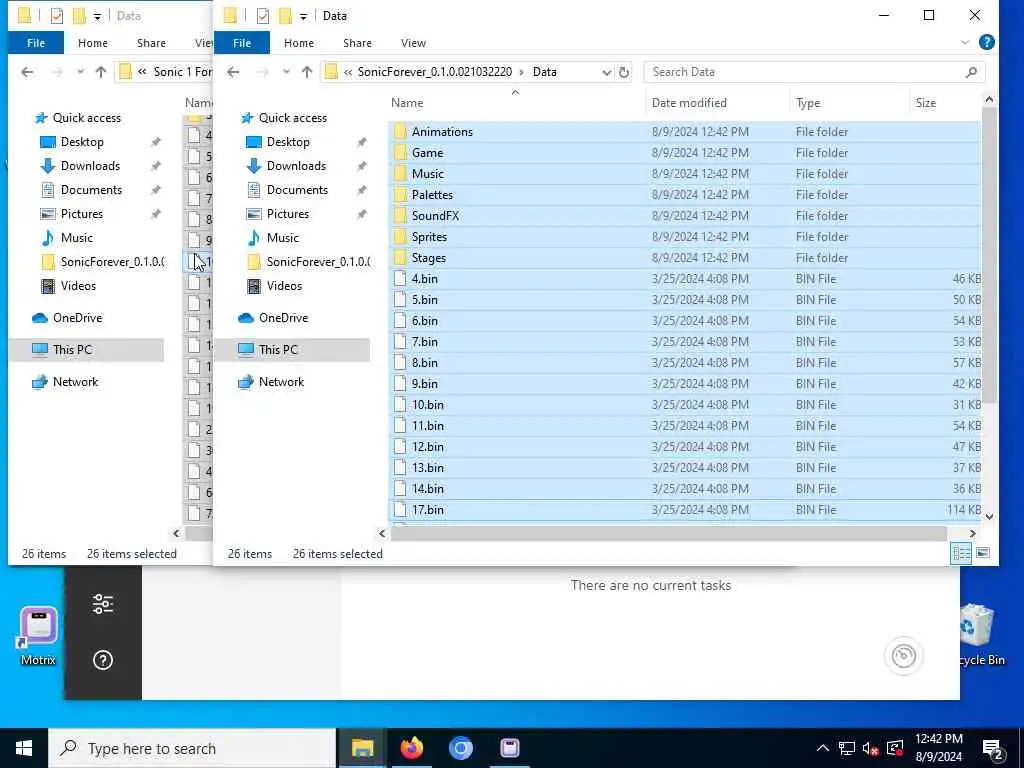Open rear window quick access toolbar dropdown

[x=97, y=16]
